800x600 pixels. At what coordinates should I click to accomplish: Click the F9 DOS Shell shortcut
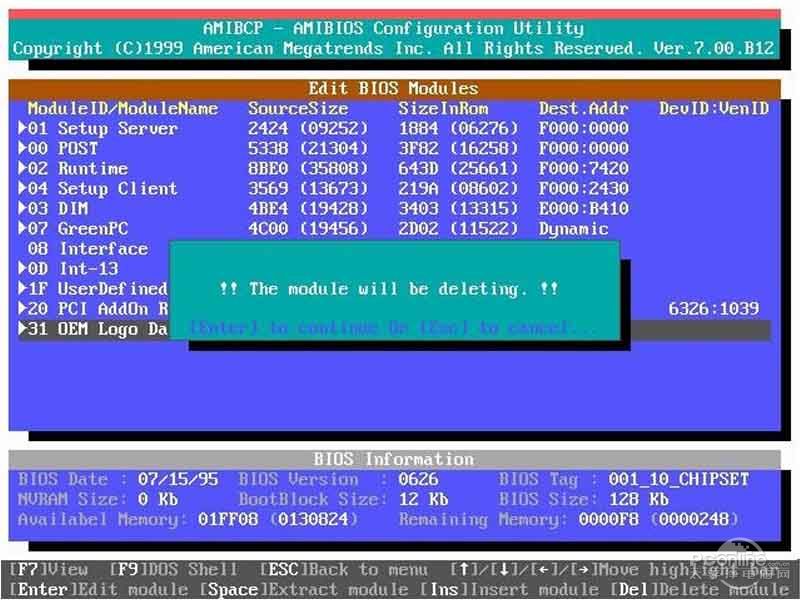[173, 569]
